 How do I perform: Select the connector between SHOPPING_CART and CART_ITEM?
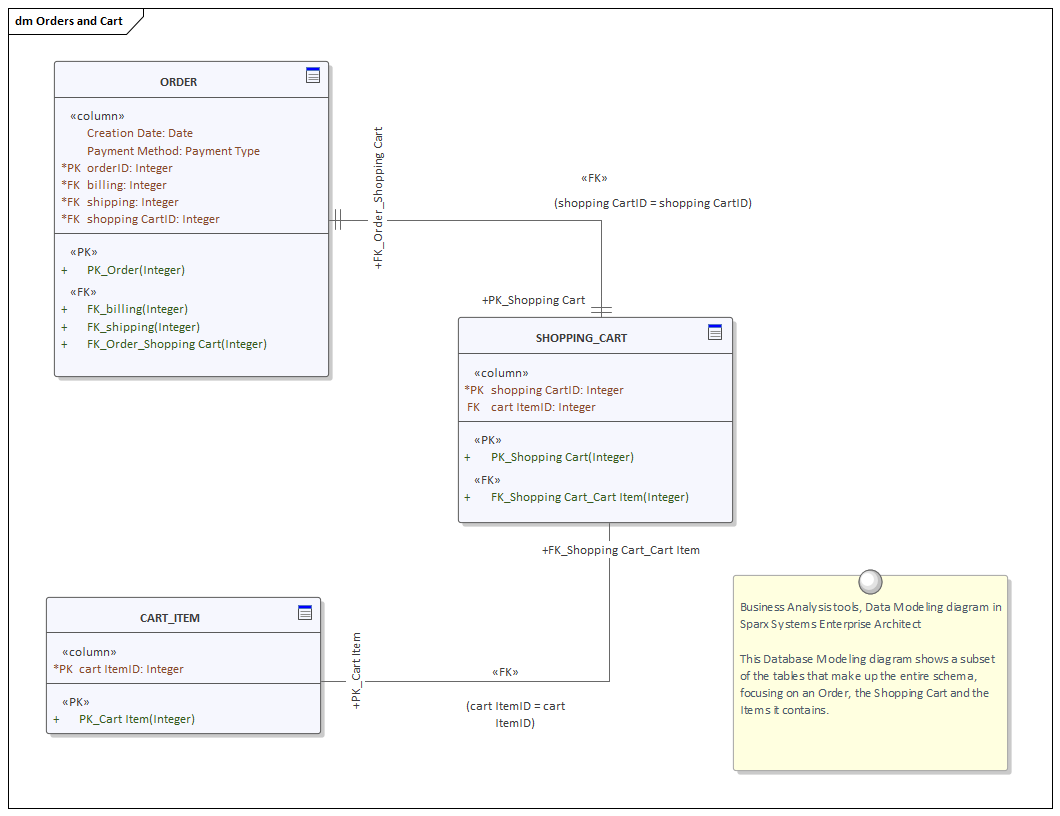[610, 610]
